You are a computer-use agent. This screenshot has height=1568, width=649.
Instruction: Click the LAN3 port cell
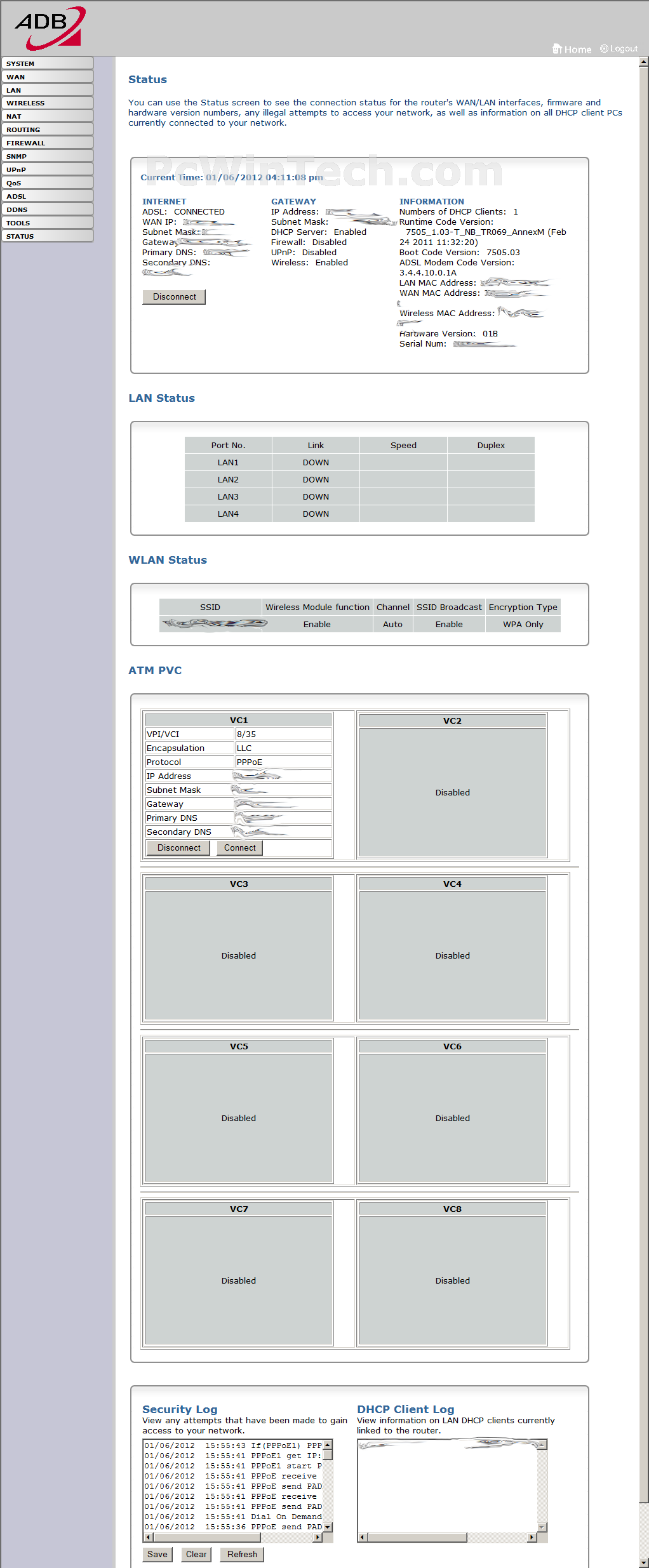click(228, 497)
